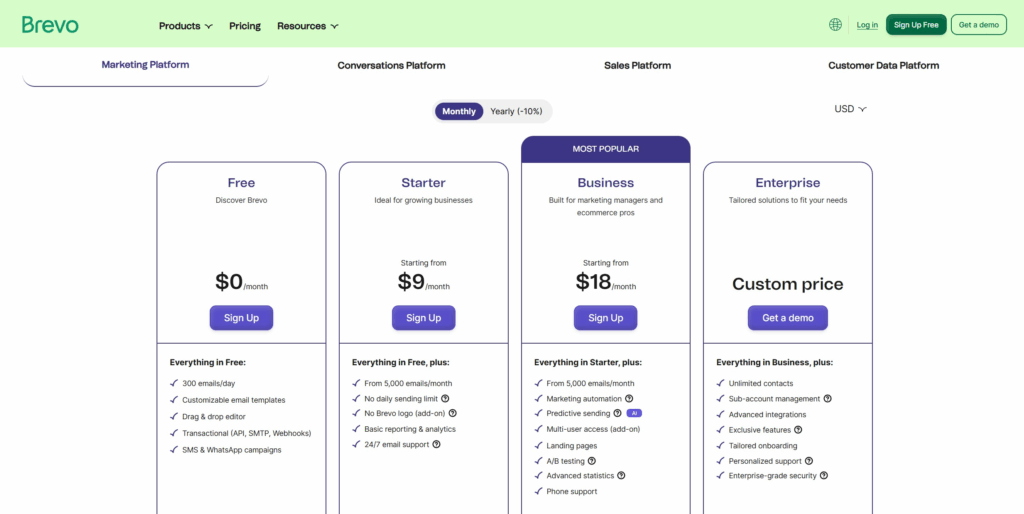This screenshot has width=1024, height=514.
Task: Click help icon next to A/B testing
Action: point(591,461)
